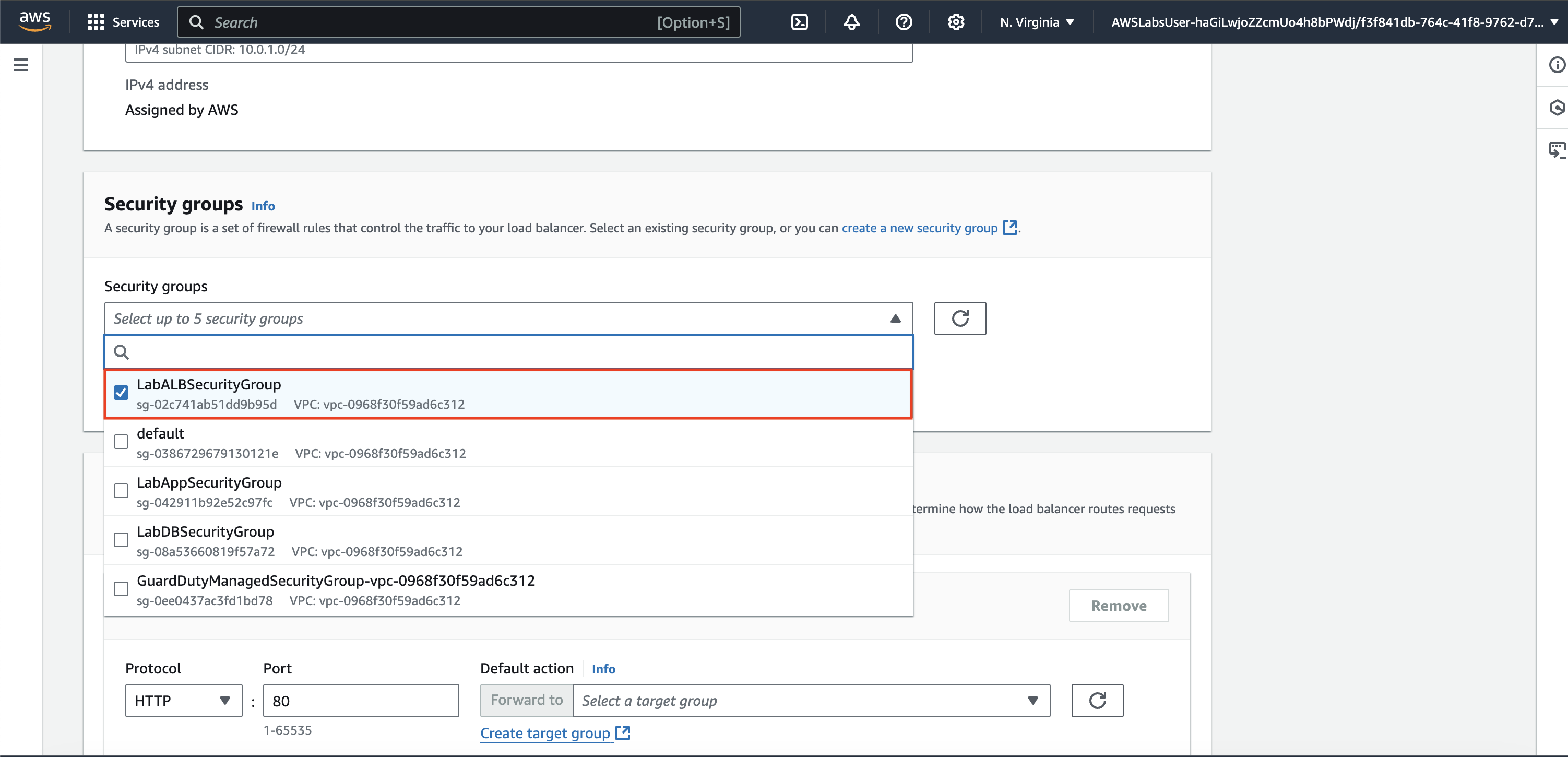Click the external link icon beside Create target group
This screenshot has height=757, width=1568.
click(623, 732)
